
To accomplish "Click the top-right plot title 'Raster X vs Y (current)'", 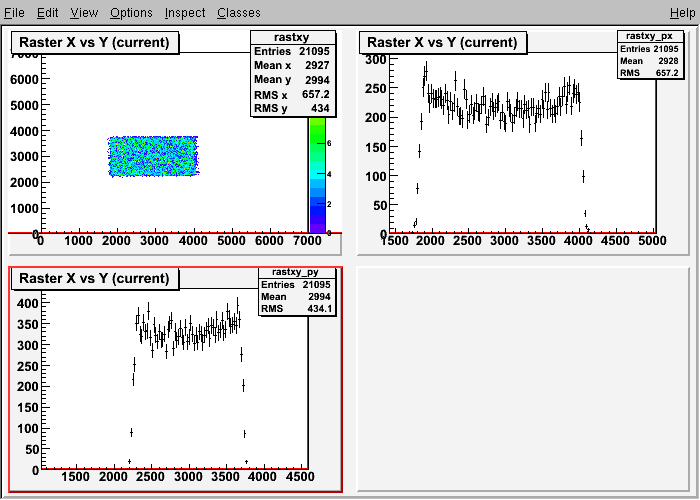I will 442,42.
